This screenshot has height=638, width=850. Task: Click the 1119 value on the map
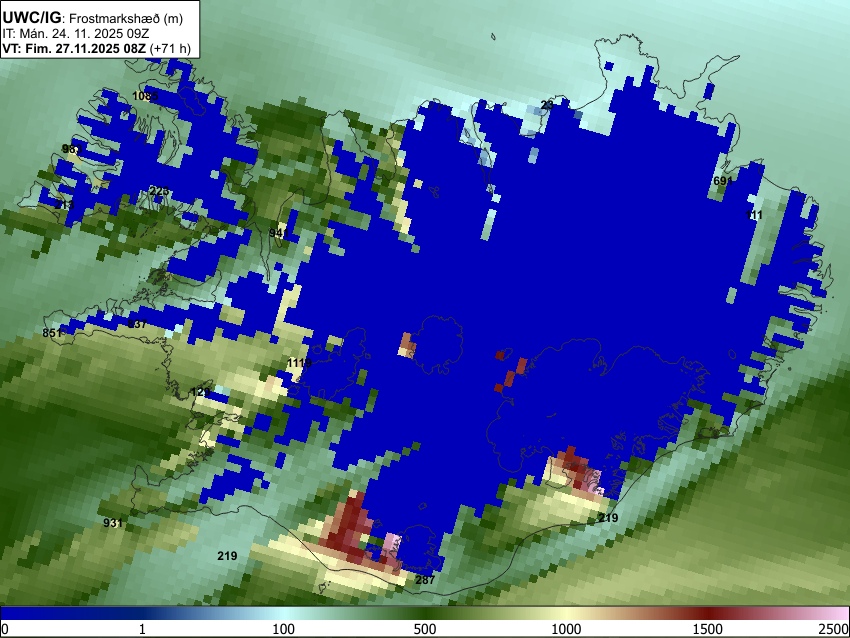click(299, 363)
